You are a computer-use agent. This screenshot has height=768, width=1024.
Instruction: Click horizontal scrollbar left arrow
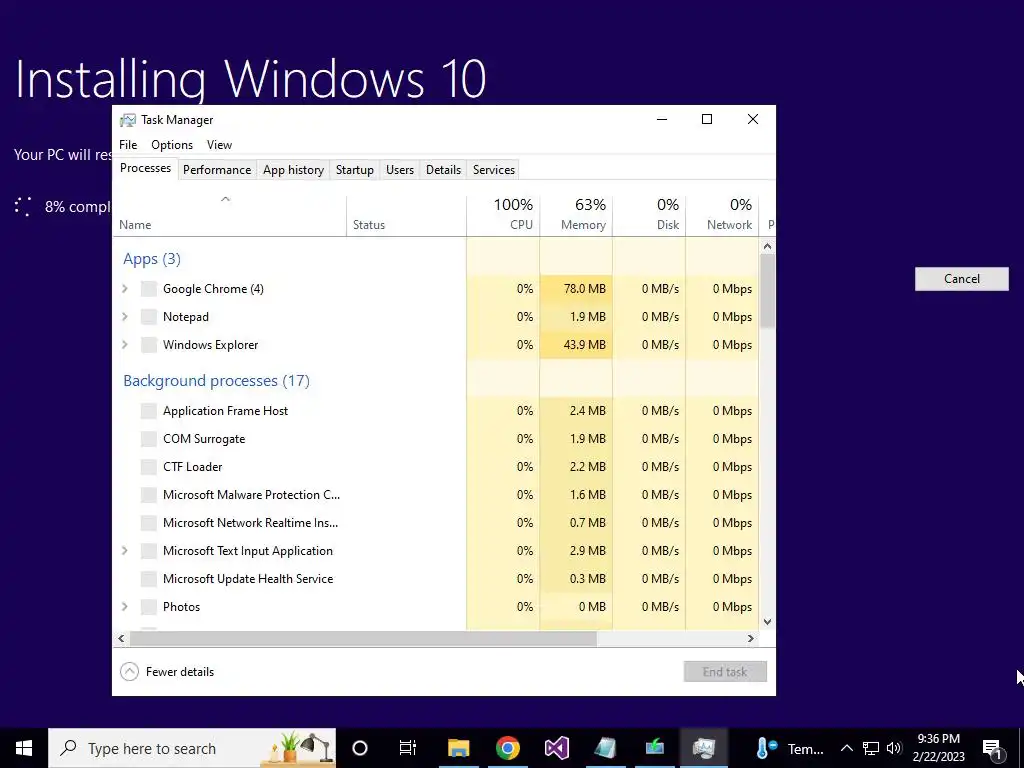(x=121, y=639)
